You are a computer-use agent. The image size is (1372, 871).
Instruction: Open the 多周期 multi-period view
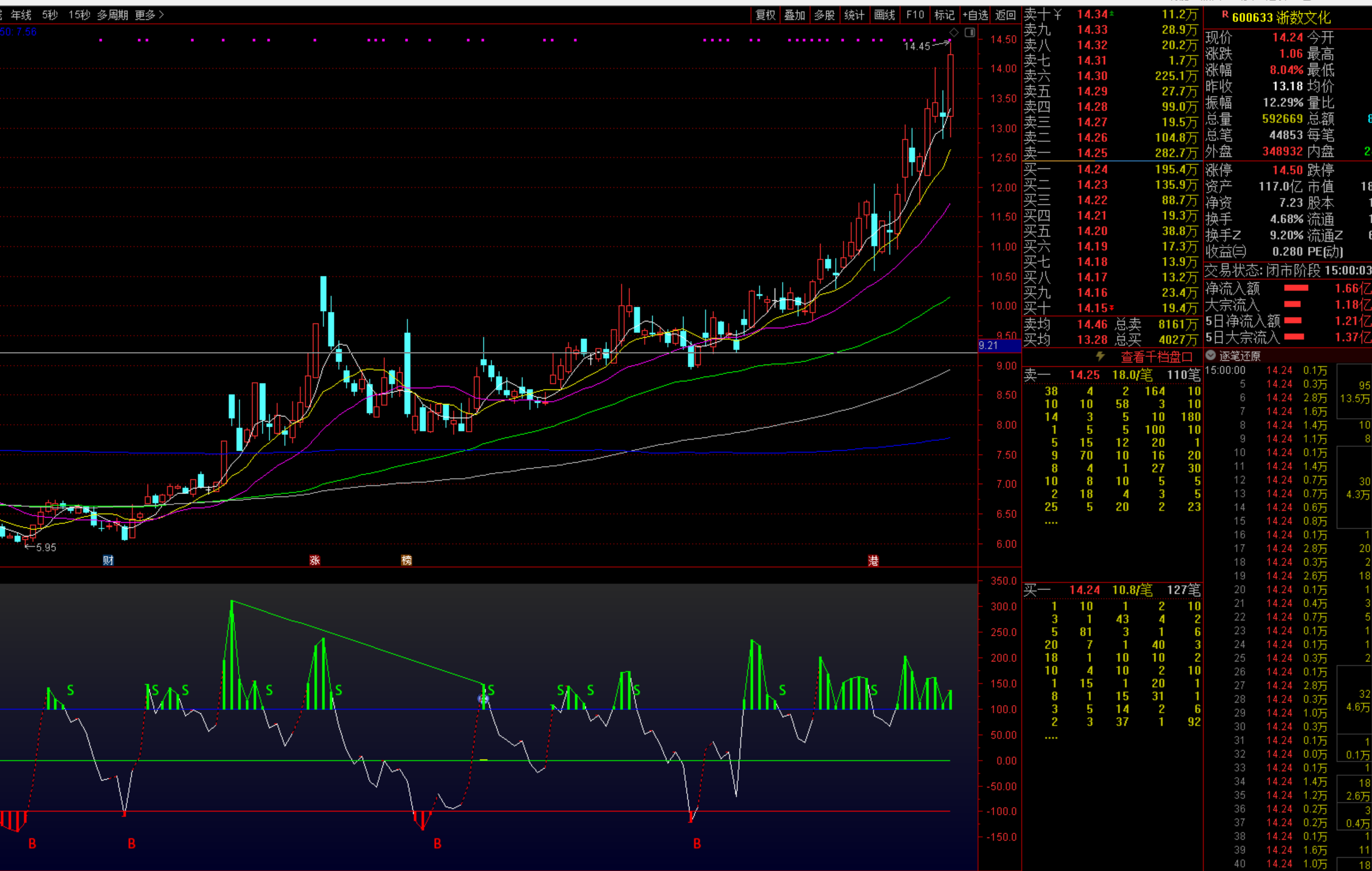tap(113, 15)
